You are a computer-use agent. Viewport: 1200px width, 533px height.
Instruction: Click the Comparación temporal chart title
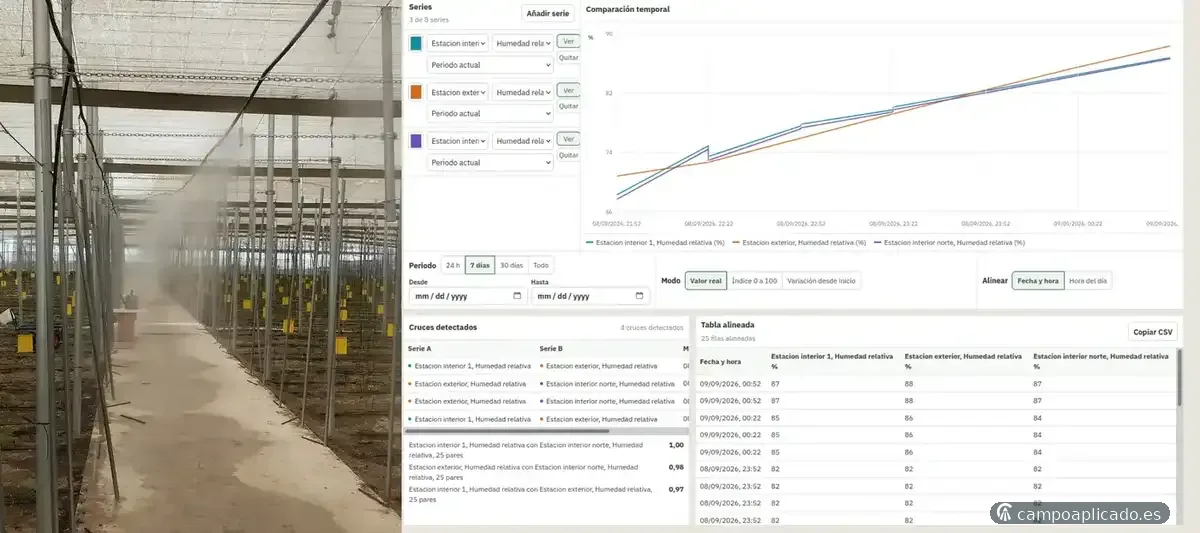point(627,9)
